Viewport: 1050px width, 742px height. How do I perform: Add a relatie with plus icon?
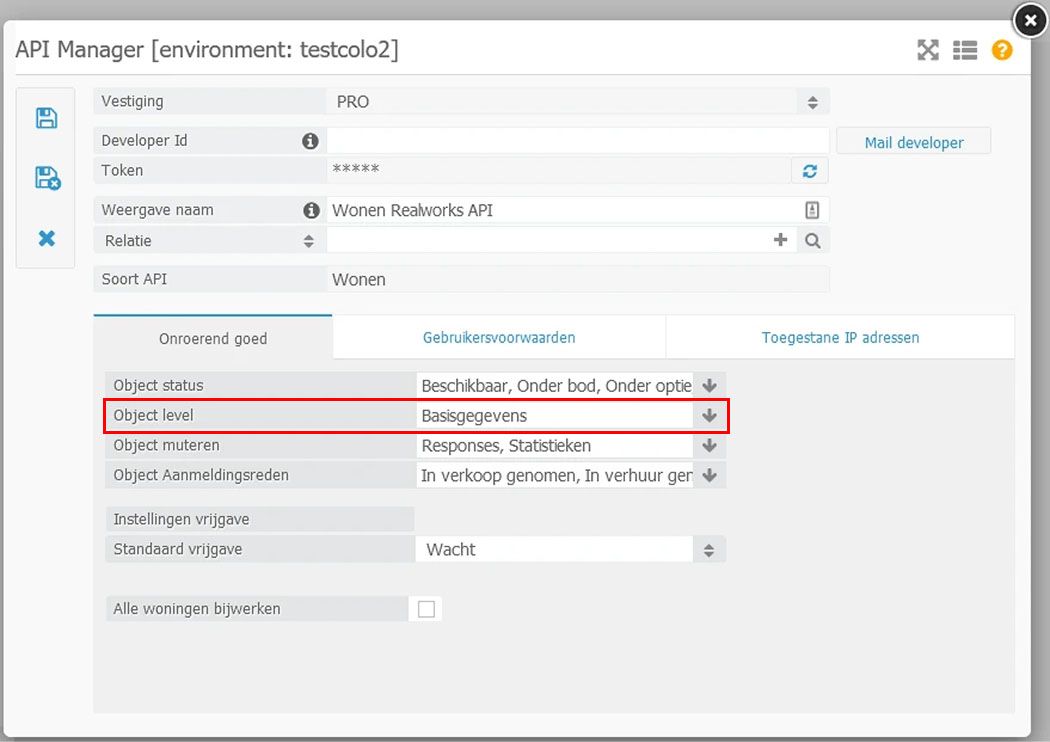(x=780, y=240)
